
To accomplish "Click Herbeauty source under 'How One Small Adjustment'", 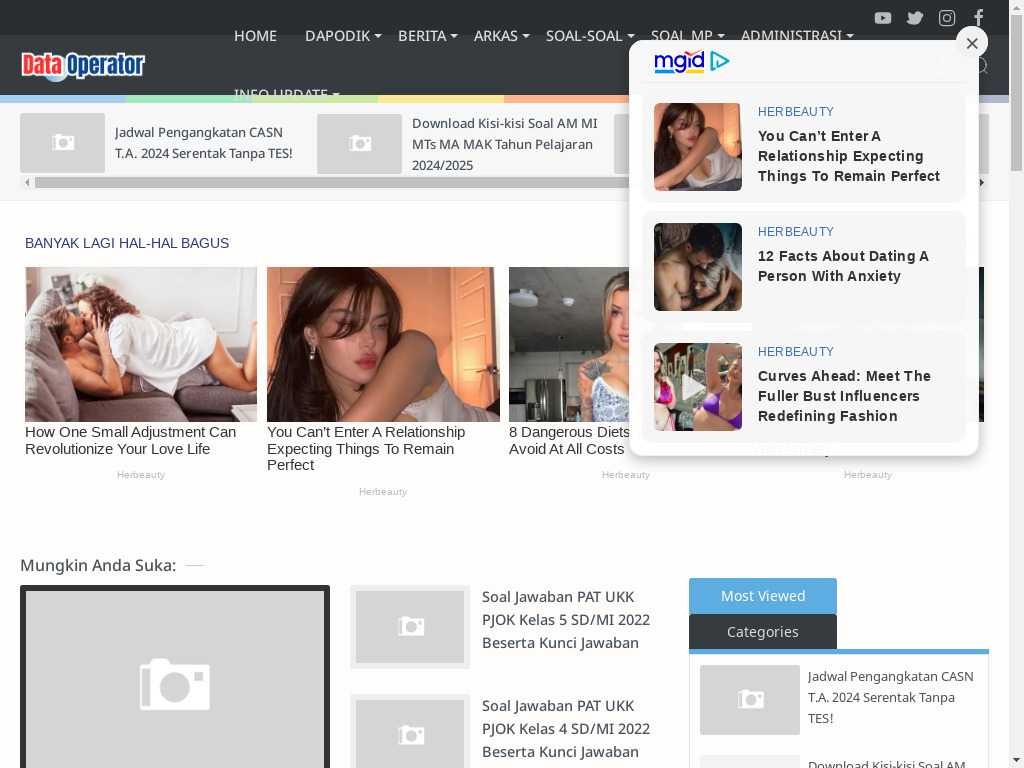I will click(x=141, y=475).
